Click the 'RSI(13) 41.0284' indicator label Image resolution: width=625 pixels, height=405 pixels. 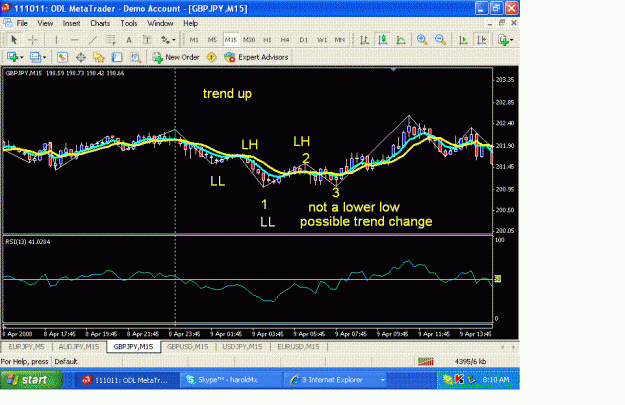[28, 242]
